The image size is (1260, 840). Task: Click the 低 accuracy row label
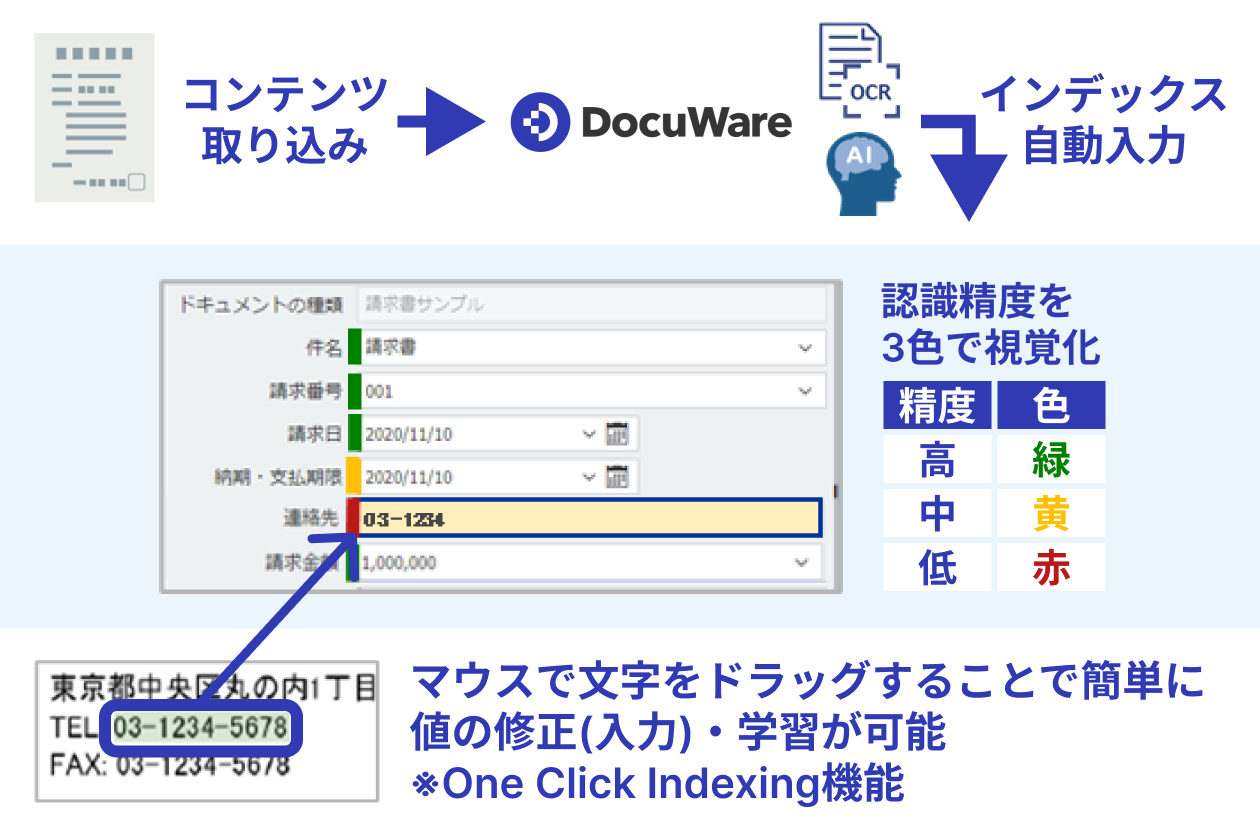pyautogui.click(x=937, y=568)
